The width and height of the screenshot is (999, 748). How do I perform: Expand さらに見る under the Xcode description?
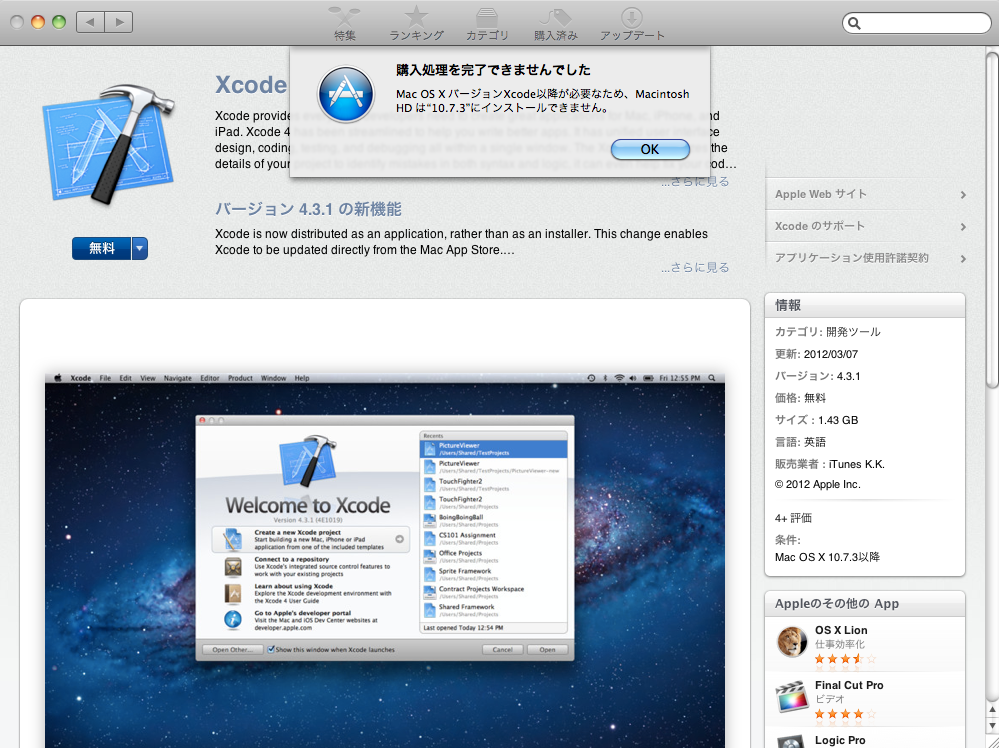694,182
